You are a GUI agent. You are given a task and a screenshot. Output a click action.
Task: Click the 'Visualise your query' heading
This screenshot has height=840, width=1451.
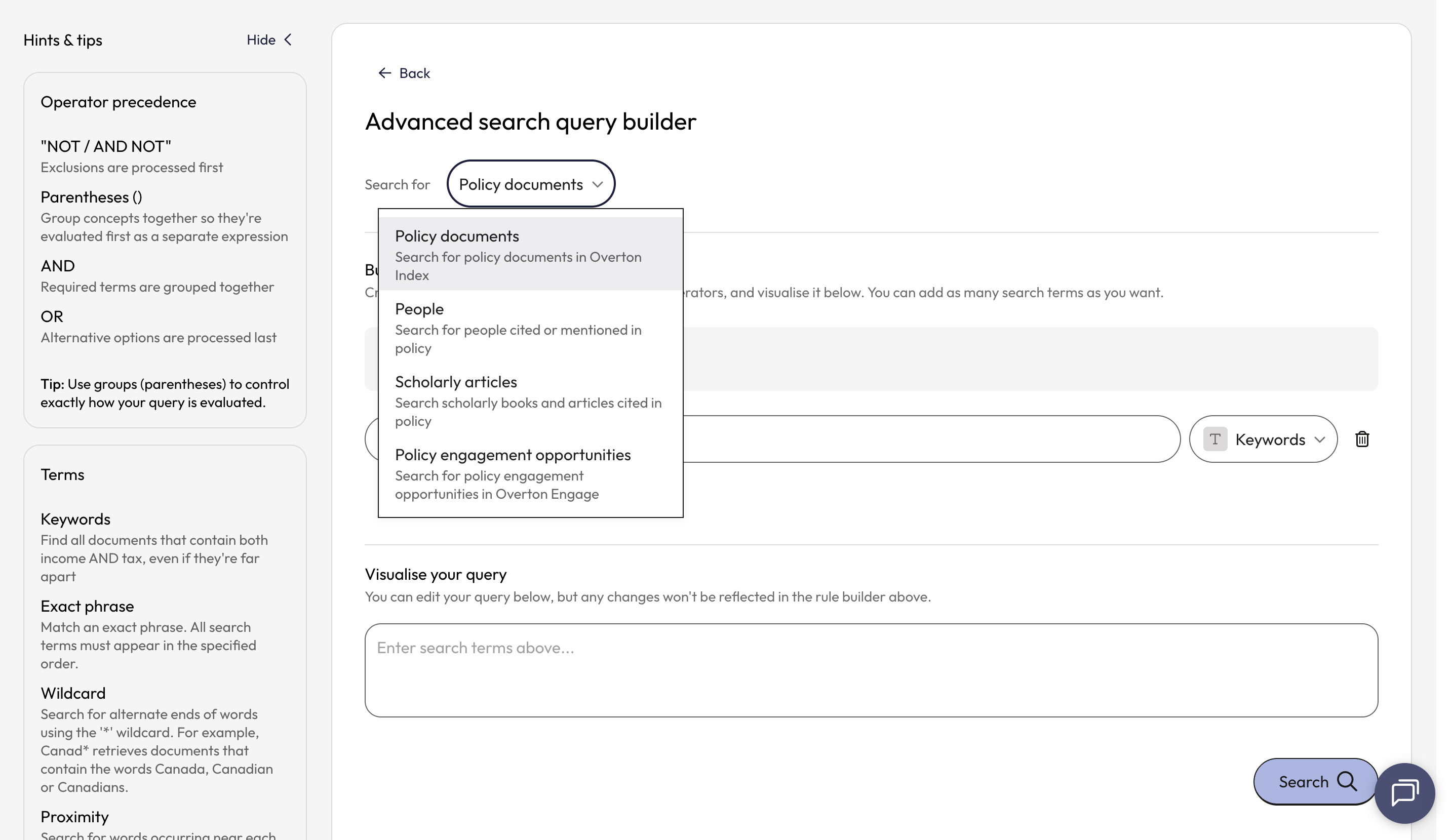[x=436, y=575]
